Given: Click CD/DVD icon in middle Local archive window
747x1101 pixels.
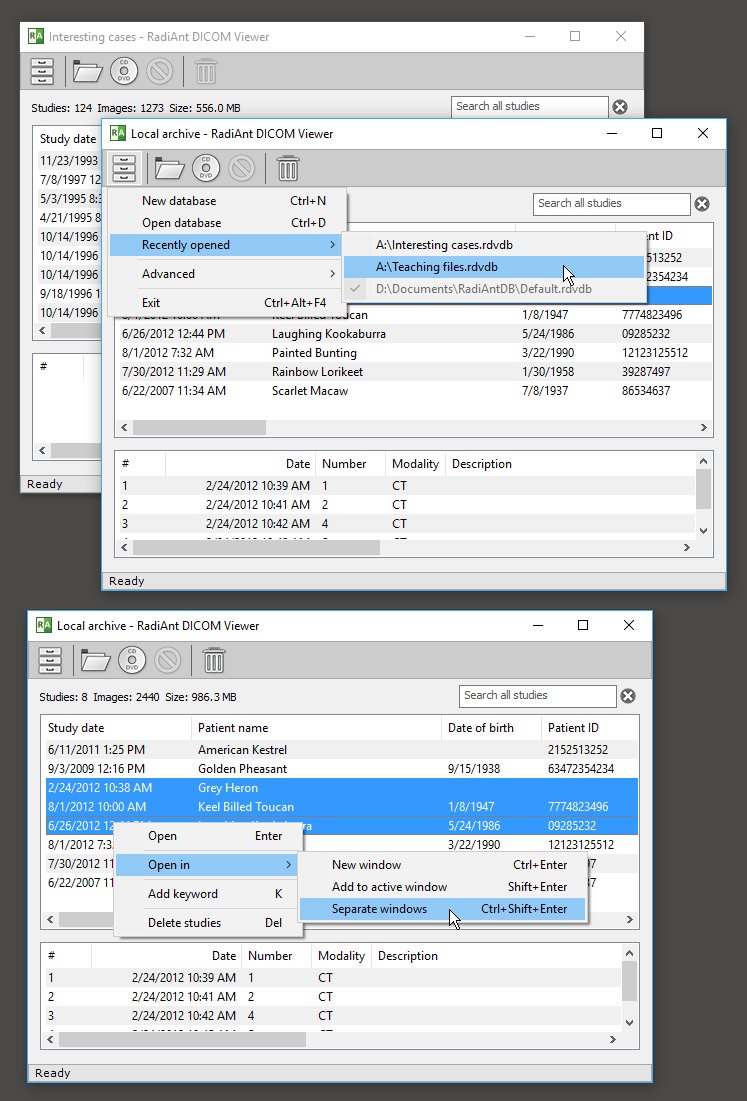Looking at the screenshot, I should (x=206, y=169).
